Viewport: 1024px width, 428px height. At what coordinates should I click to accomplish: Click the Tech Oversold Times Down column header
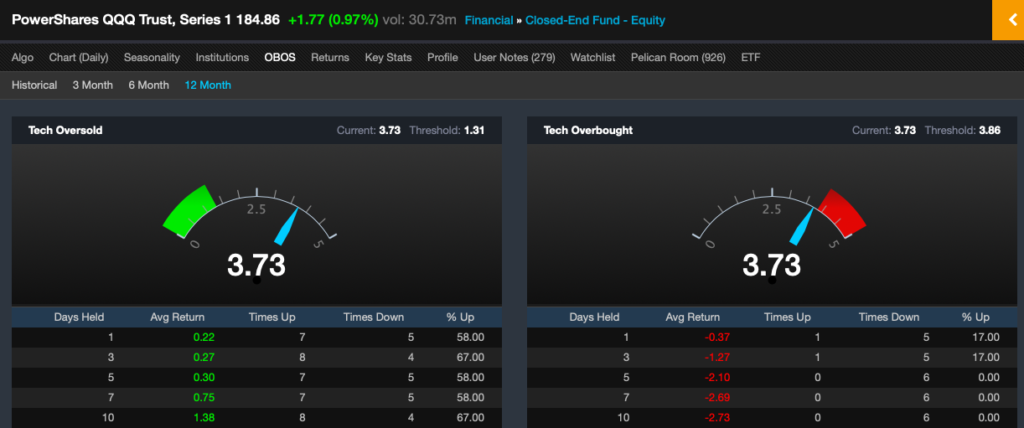coord(374,318)
